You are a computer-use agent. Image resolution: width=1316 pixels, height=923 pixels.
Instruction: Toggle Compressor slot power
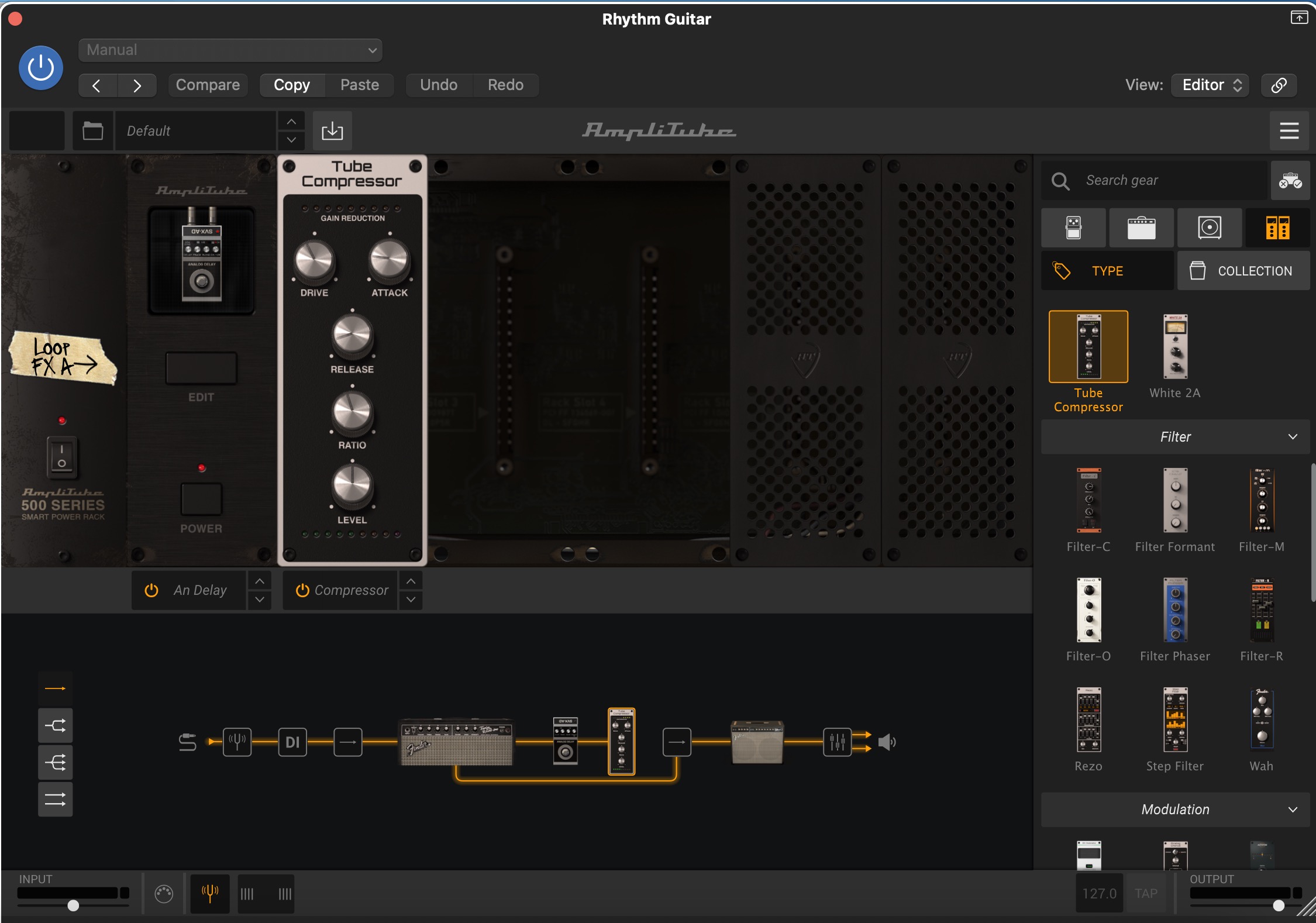click(302, 590)
